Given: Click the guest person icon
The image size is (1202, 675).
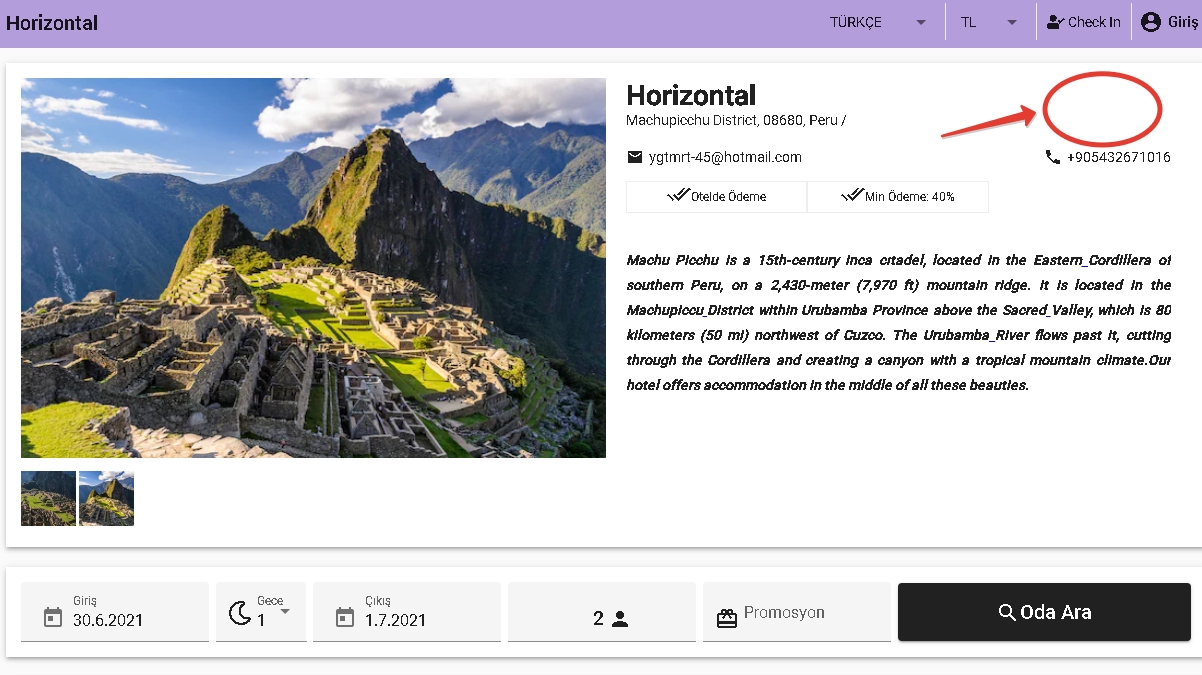Looking at the screenshot, I should [620, 619].
